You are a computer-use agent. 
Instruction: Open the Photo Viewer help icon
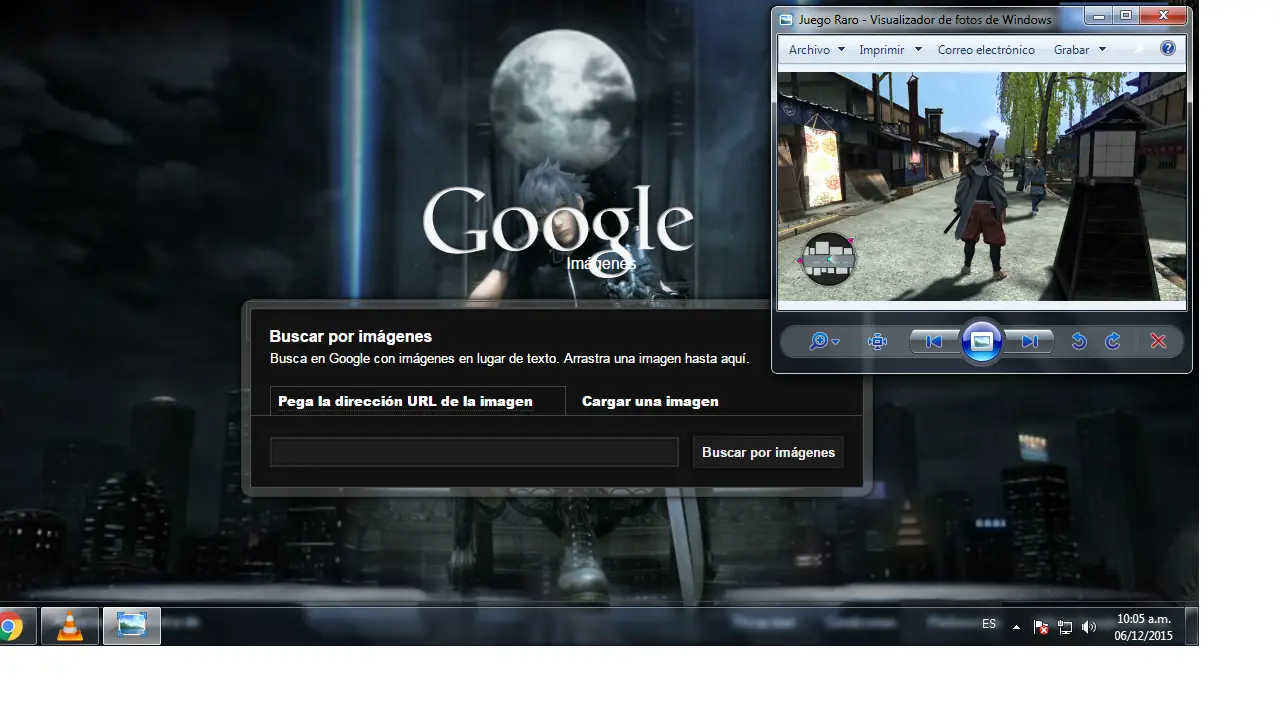1167,49
